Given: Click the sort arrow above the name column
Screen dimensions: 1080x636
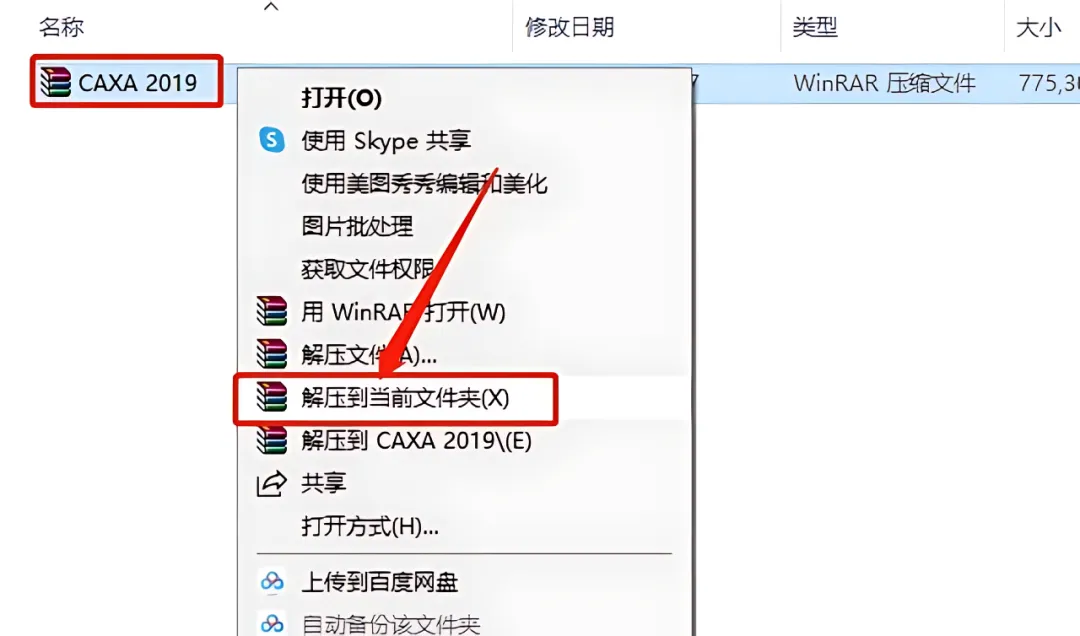Looking at the screenshot, I should [271, 7].
